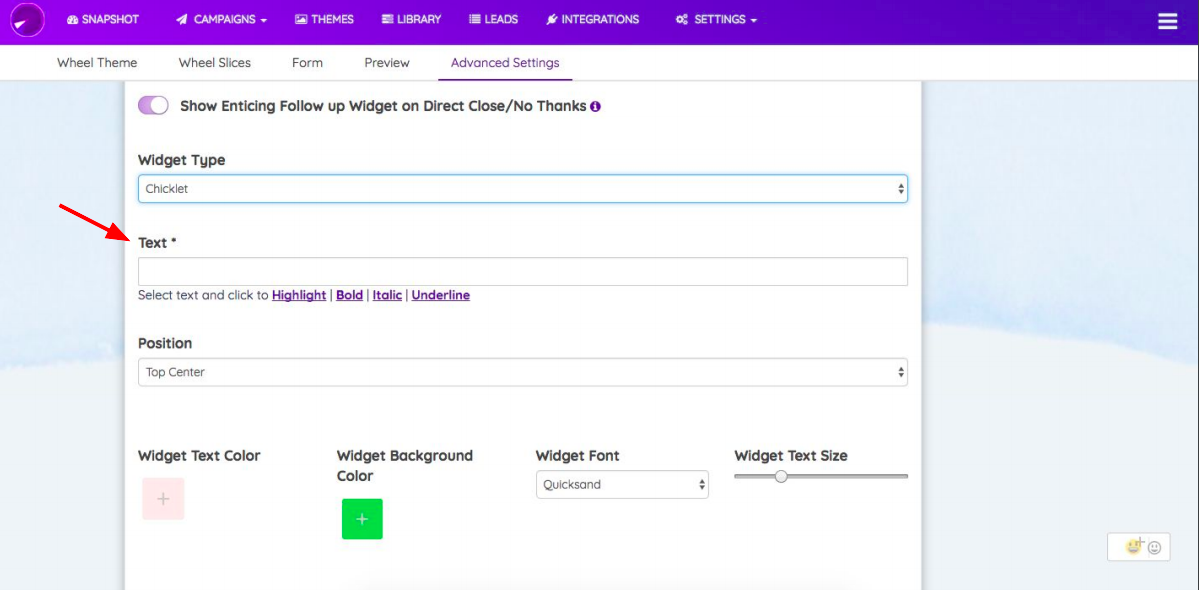Open the Library section
1199x590 pixels.
[411, 20]
